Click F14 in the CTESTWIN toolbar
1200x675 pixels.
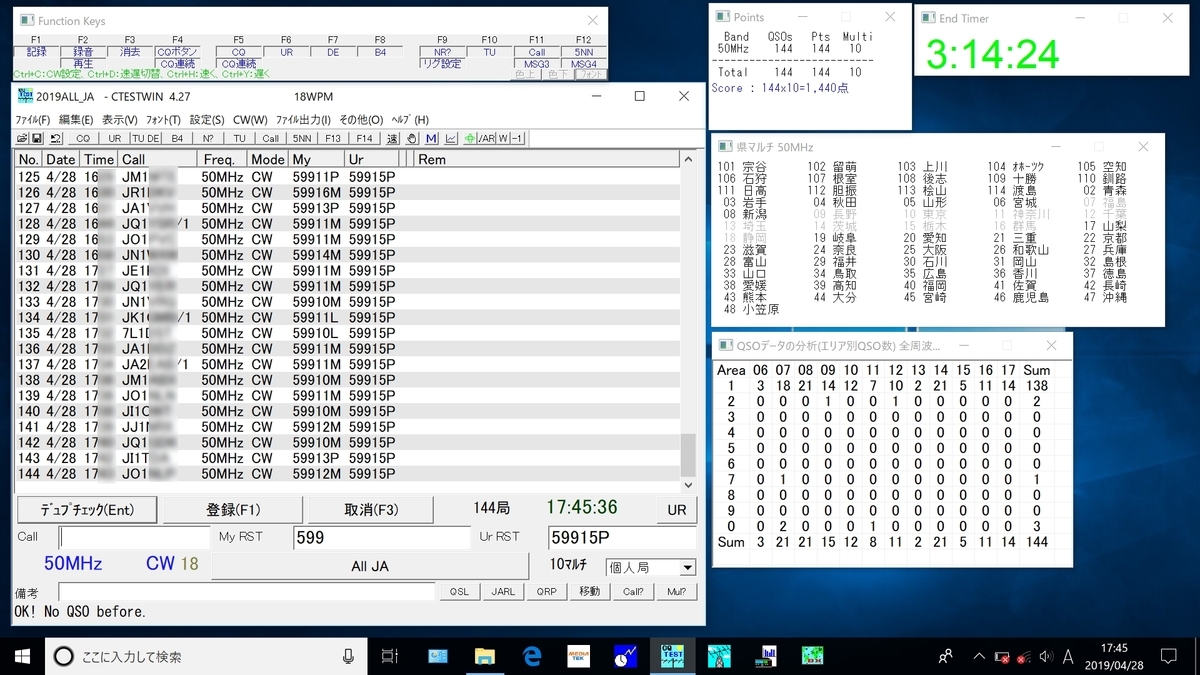364,138
